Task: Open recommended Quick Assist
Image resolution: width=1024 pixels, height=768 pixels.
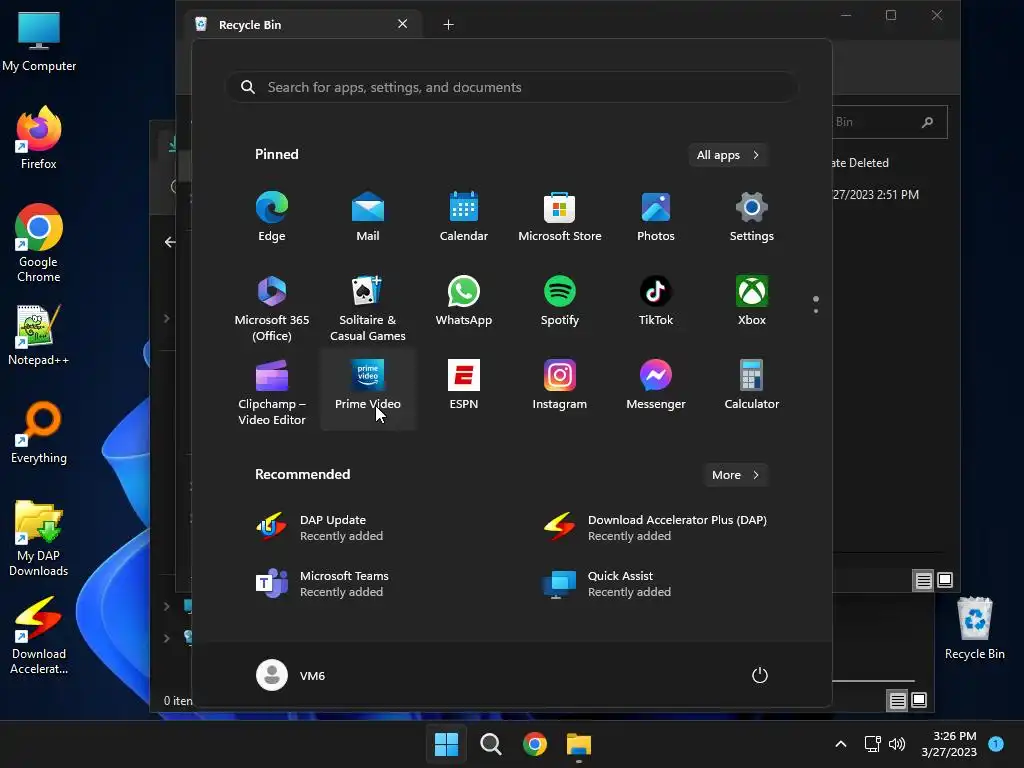Action: (656, 584)
